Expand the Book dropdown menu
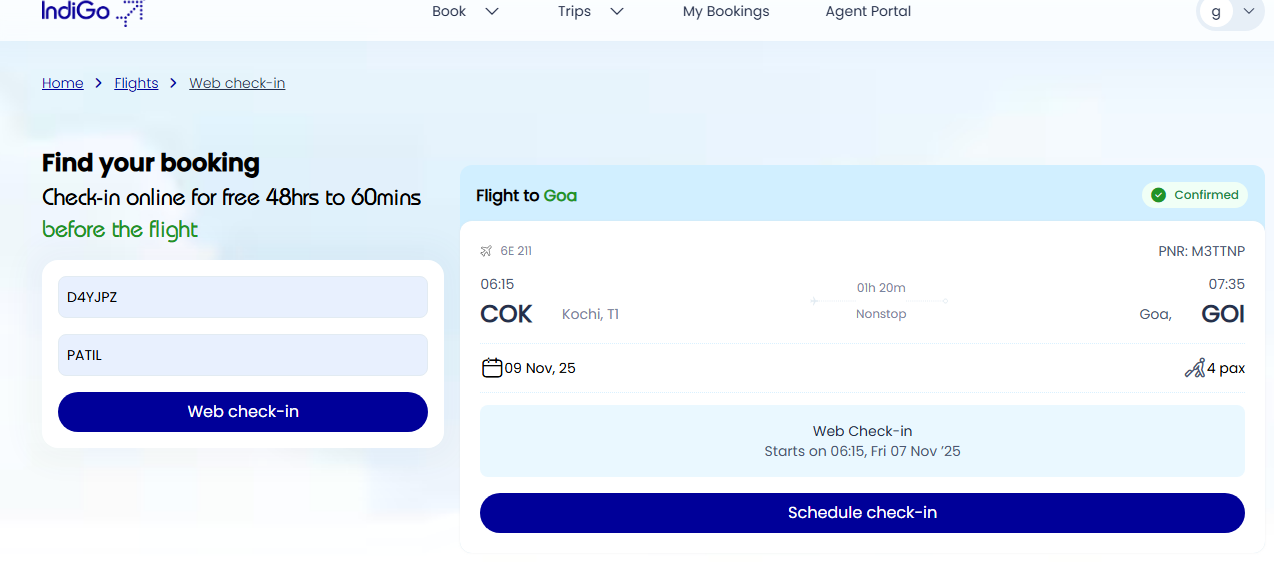This screenshot has height=562, width=1274. click(x=465, y=12)
